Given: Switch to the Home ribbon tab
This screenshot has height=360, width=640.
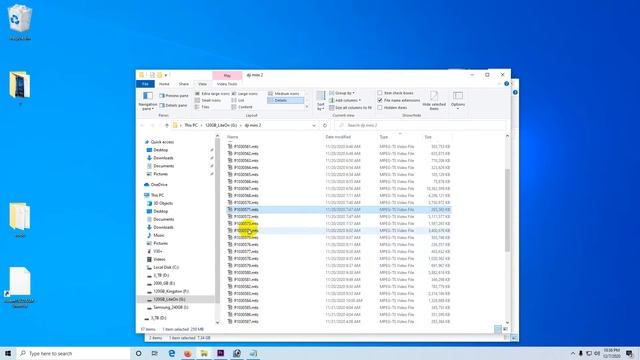Looking at the screenshot, I should point(164,84).
